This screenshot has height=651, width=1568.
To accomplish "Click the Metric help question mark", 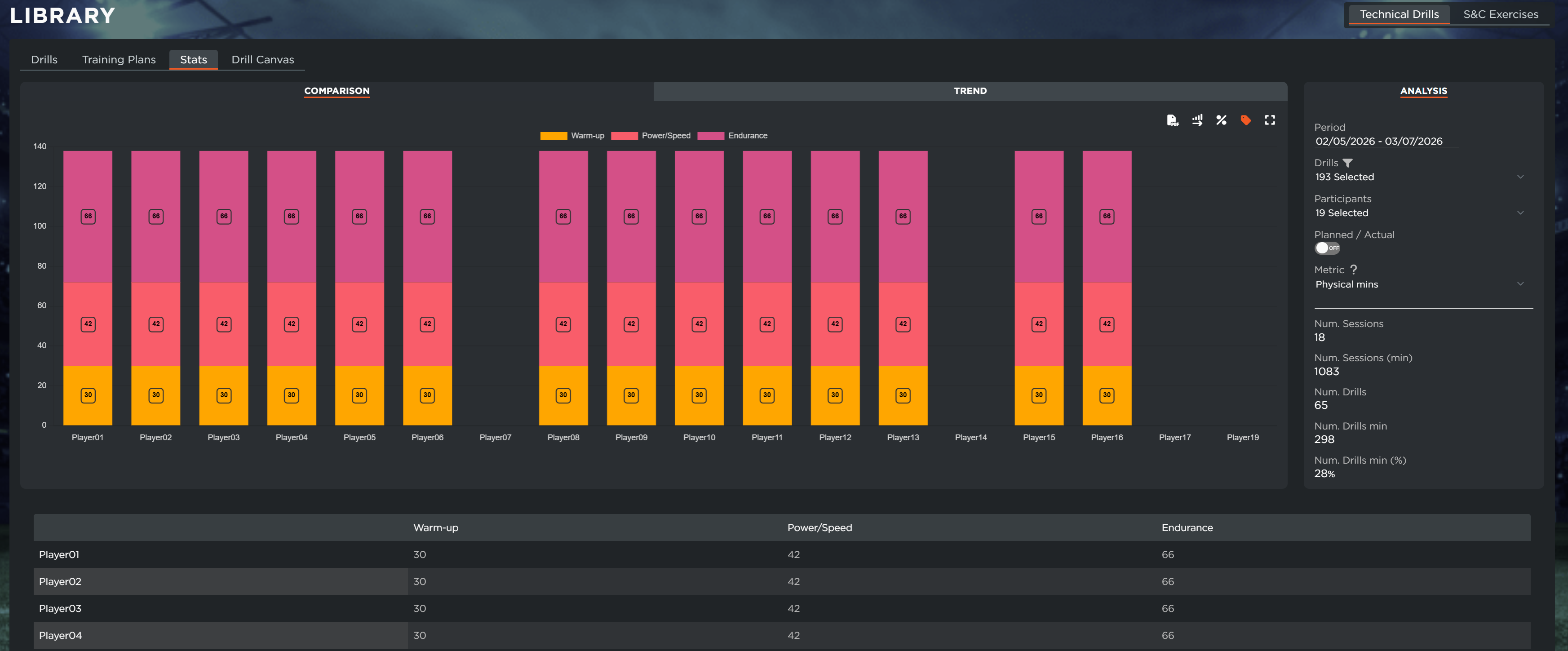I will point(1353,270).
